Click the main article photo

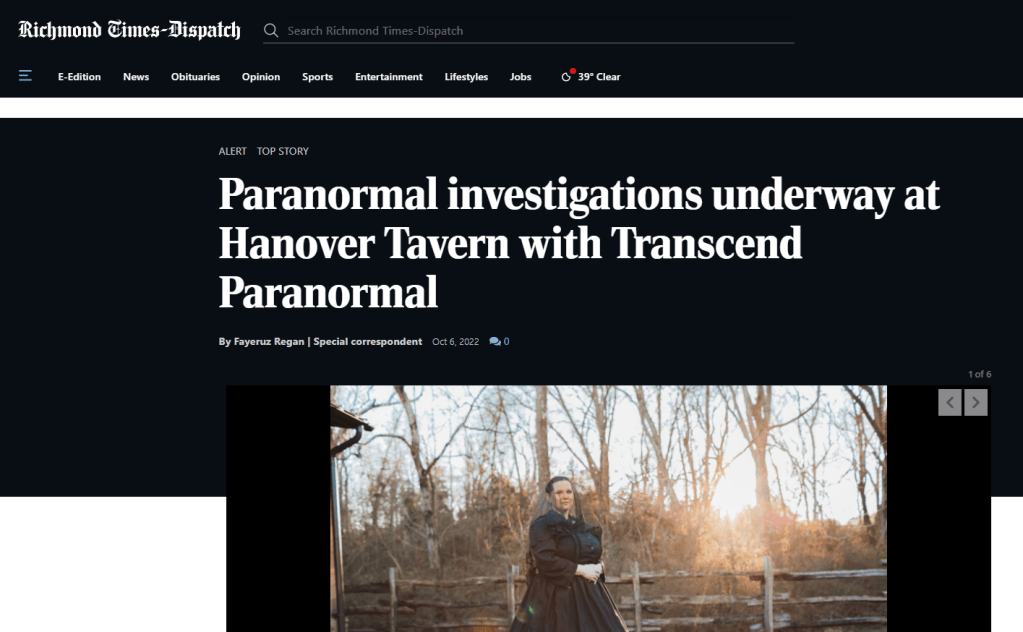point(608,509)
